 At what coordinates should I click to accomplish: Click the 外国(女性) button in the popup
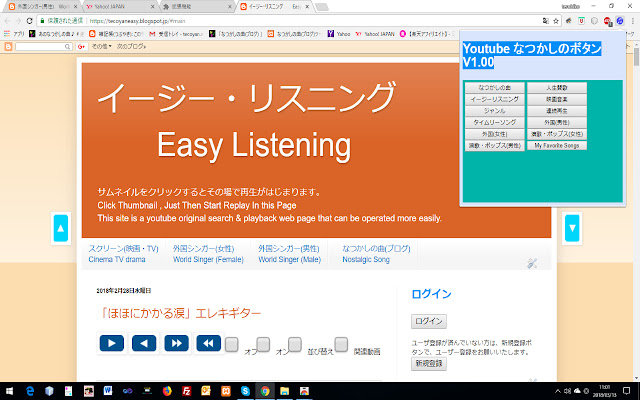point(495,134)
